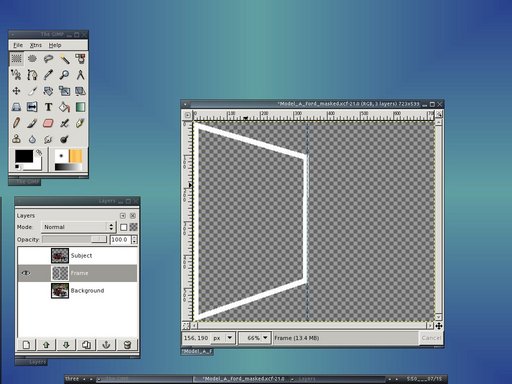
Task: Select the Dodge/Burn tool
Action: click(64, 139)
